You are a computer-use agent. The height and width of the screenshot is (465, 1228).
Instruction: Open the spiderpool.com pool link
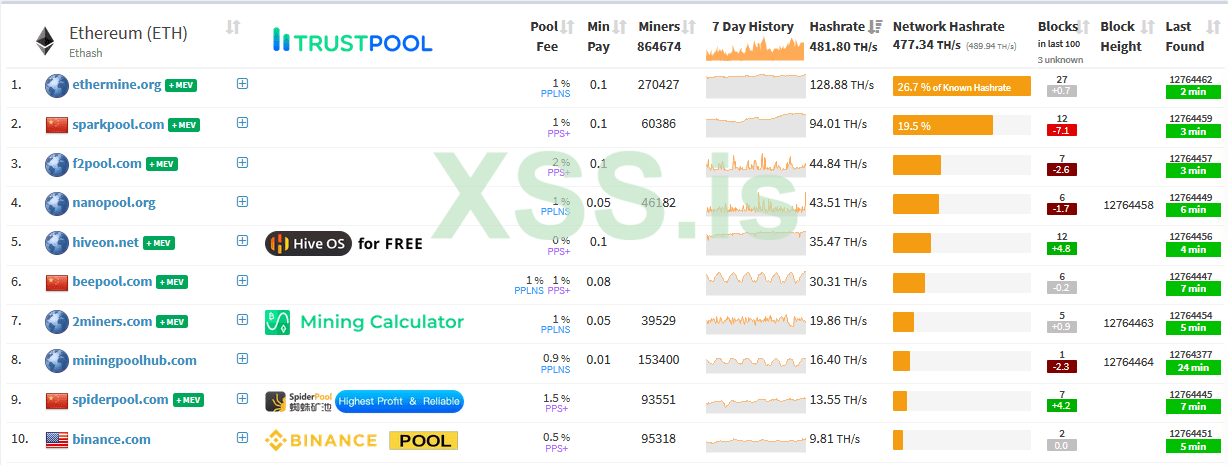(x=121, y=400)
